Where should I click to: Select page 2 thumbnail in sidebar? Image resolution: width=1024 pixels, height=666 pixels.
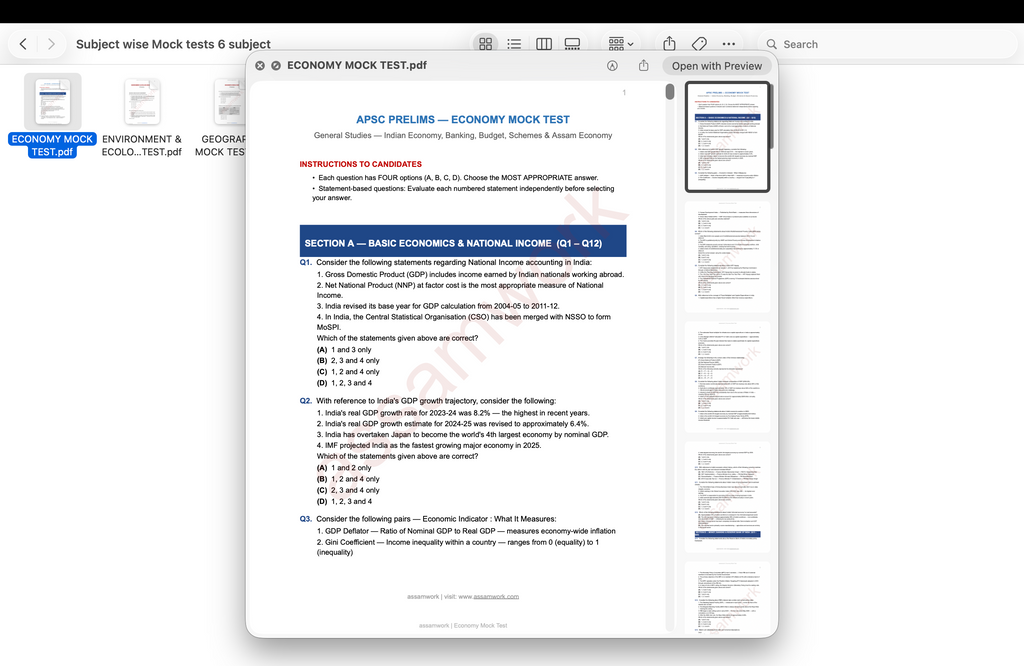point(728,257)
